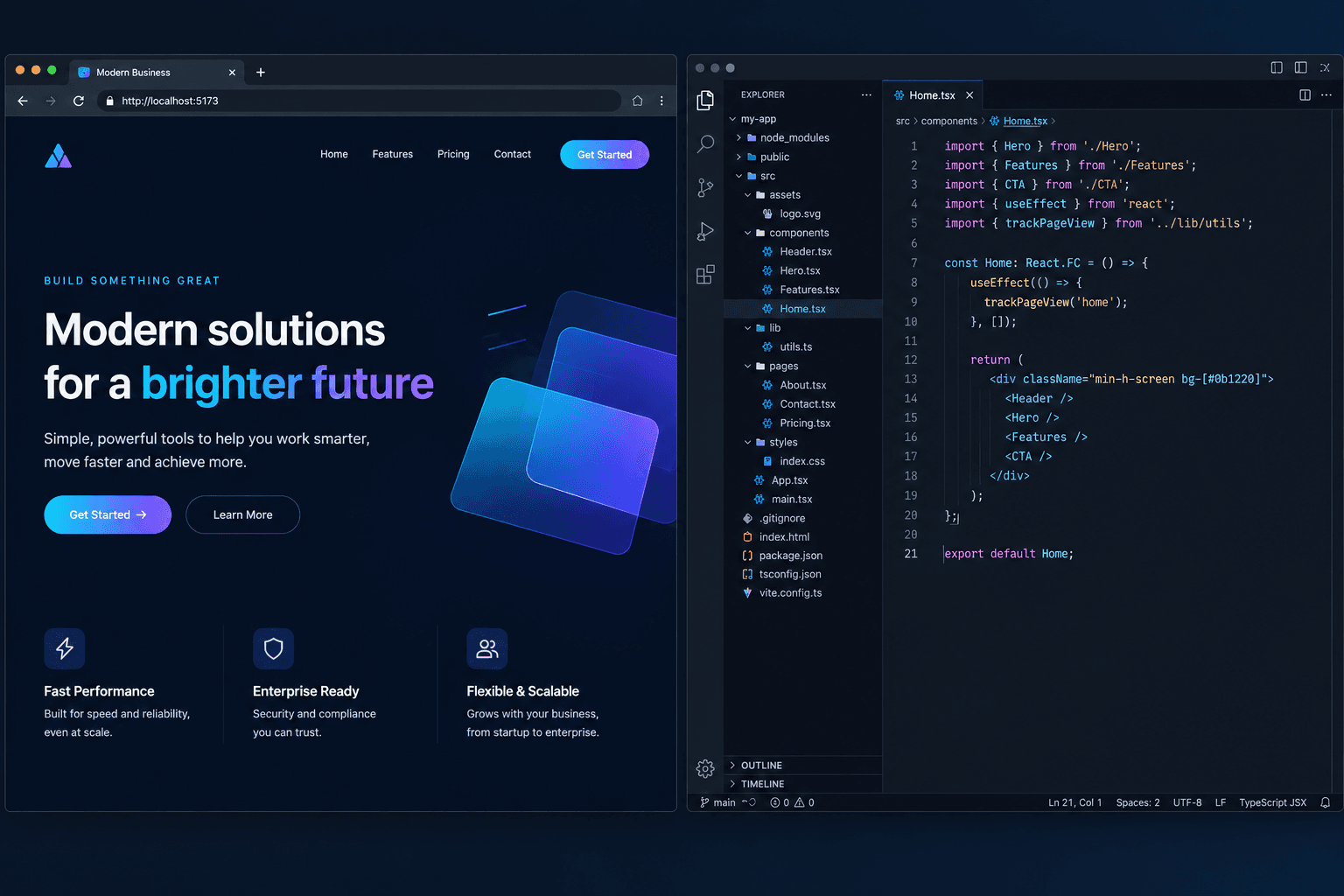Click the Flexible & Scalable users icon
The image size is (1344, 896).
click(487, 648)
